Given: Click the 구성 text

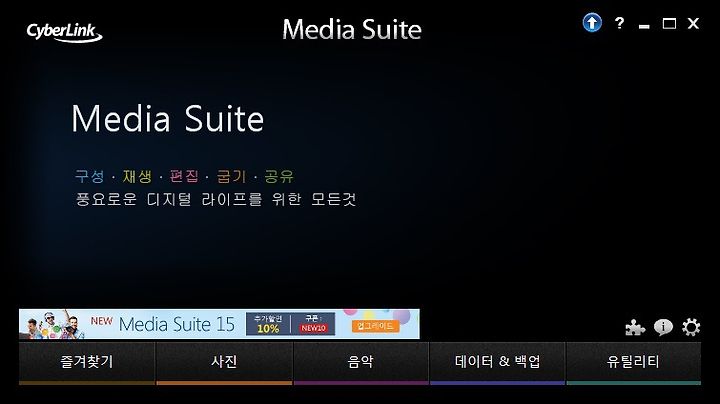Looking at the screenshot, I should [90, 176].
